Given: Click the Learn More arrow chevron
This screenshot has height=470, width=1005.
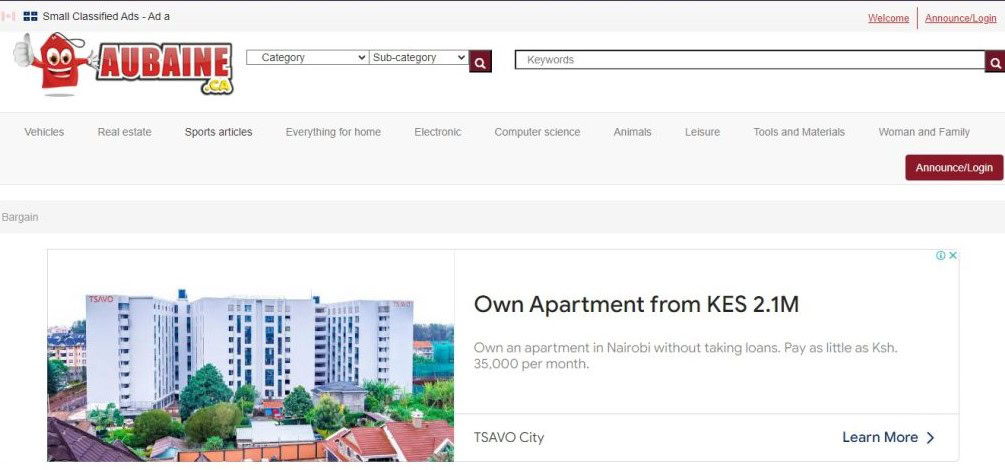Looking at the screenshot, I should pyautogui.click(x=930, y=437).
